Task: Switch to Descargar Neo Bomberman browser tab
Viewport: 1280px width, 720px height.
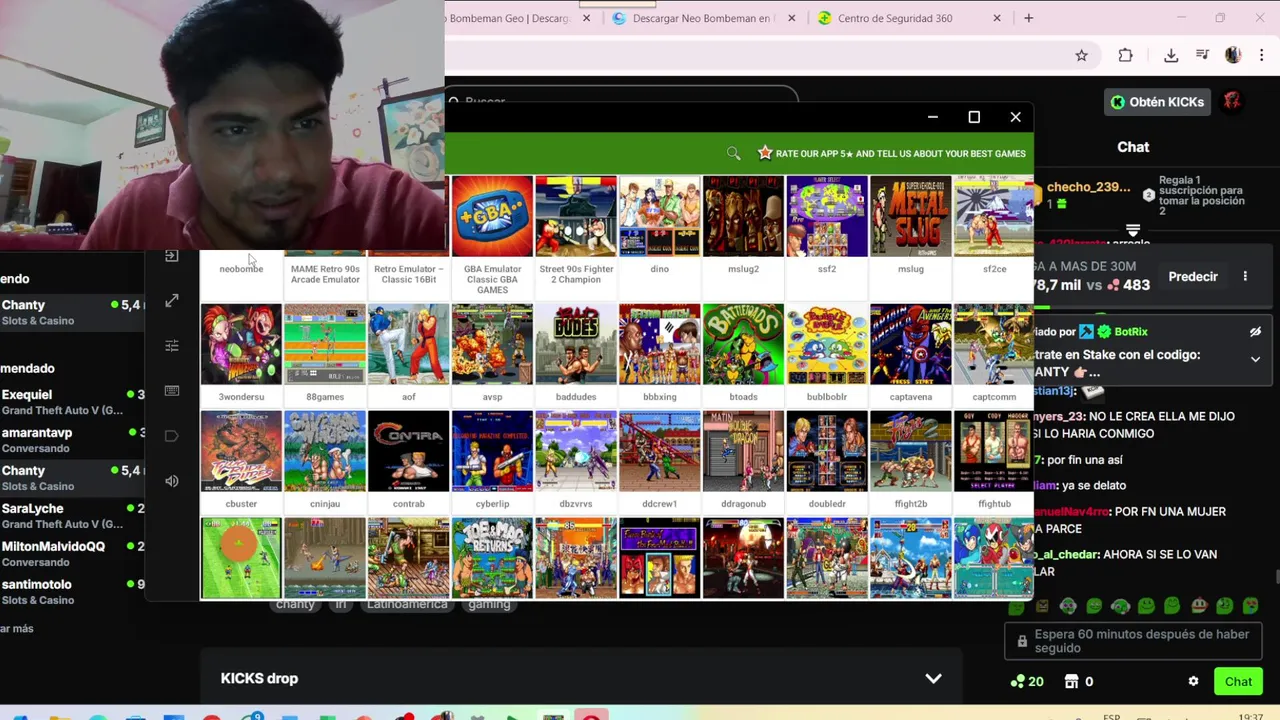Action: pyautogui.click(x=704, y=18)
